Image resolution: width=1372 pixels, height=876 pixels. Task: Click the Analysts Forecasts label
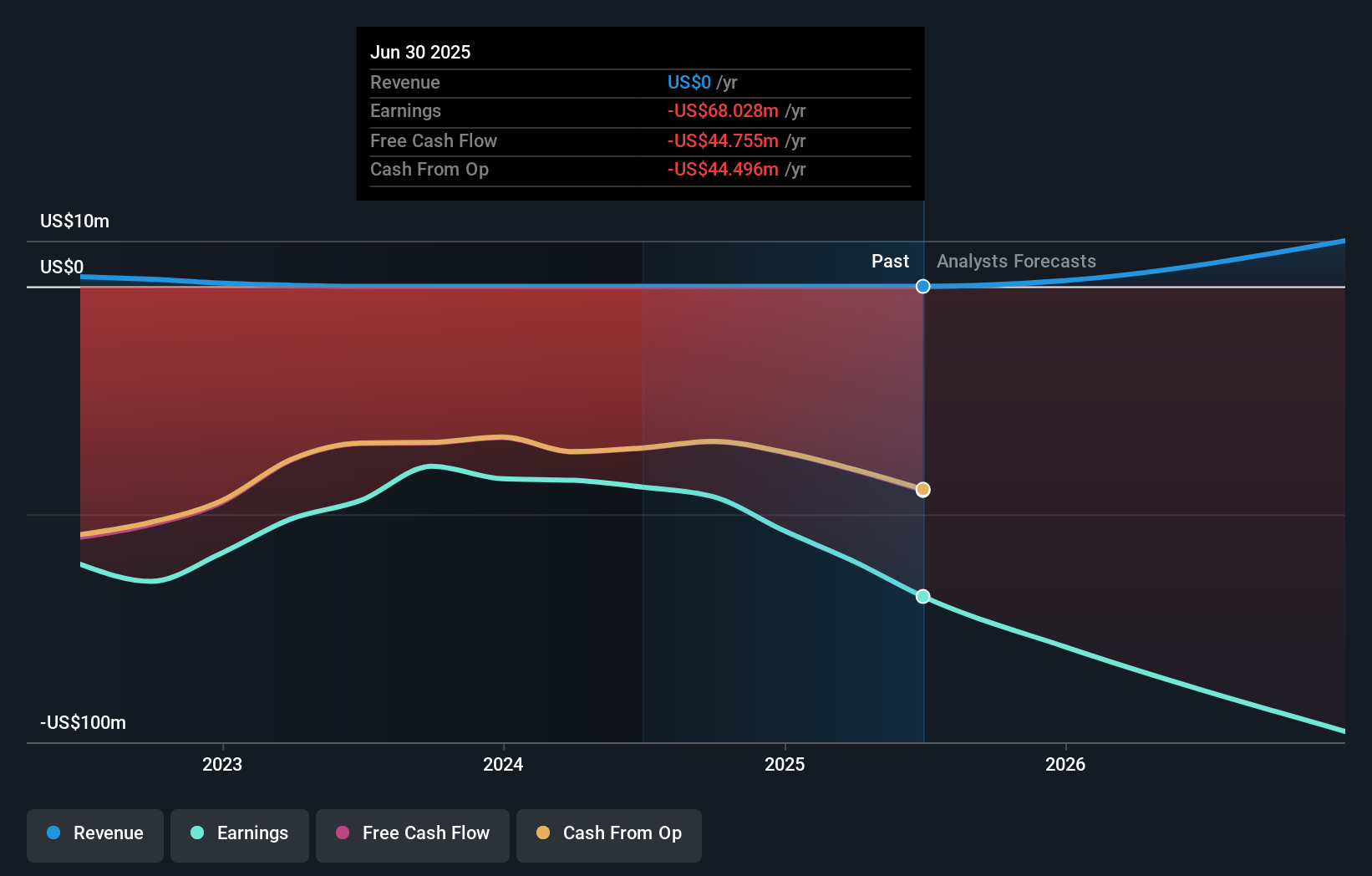[1016, 262]
